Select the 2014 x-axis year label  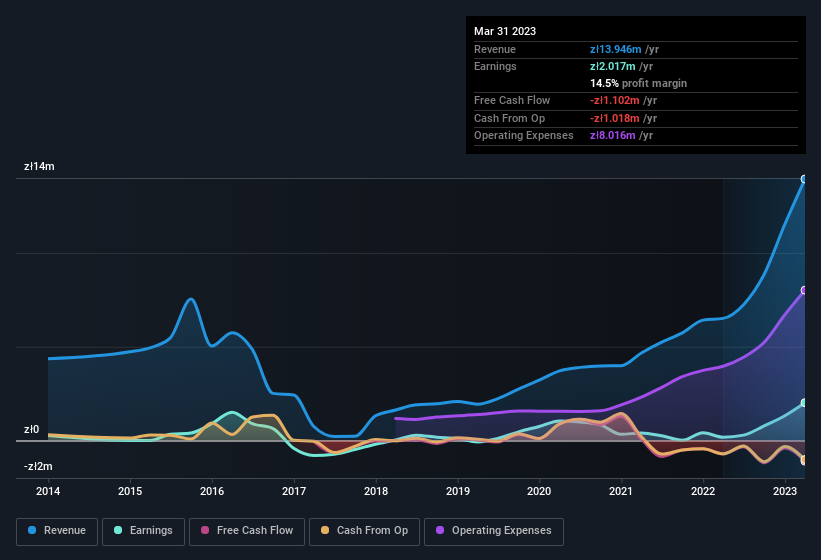click(x=48, y=491)
